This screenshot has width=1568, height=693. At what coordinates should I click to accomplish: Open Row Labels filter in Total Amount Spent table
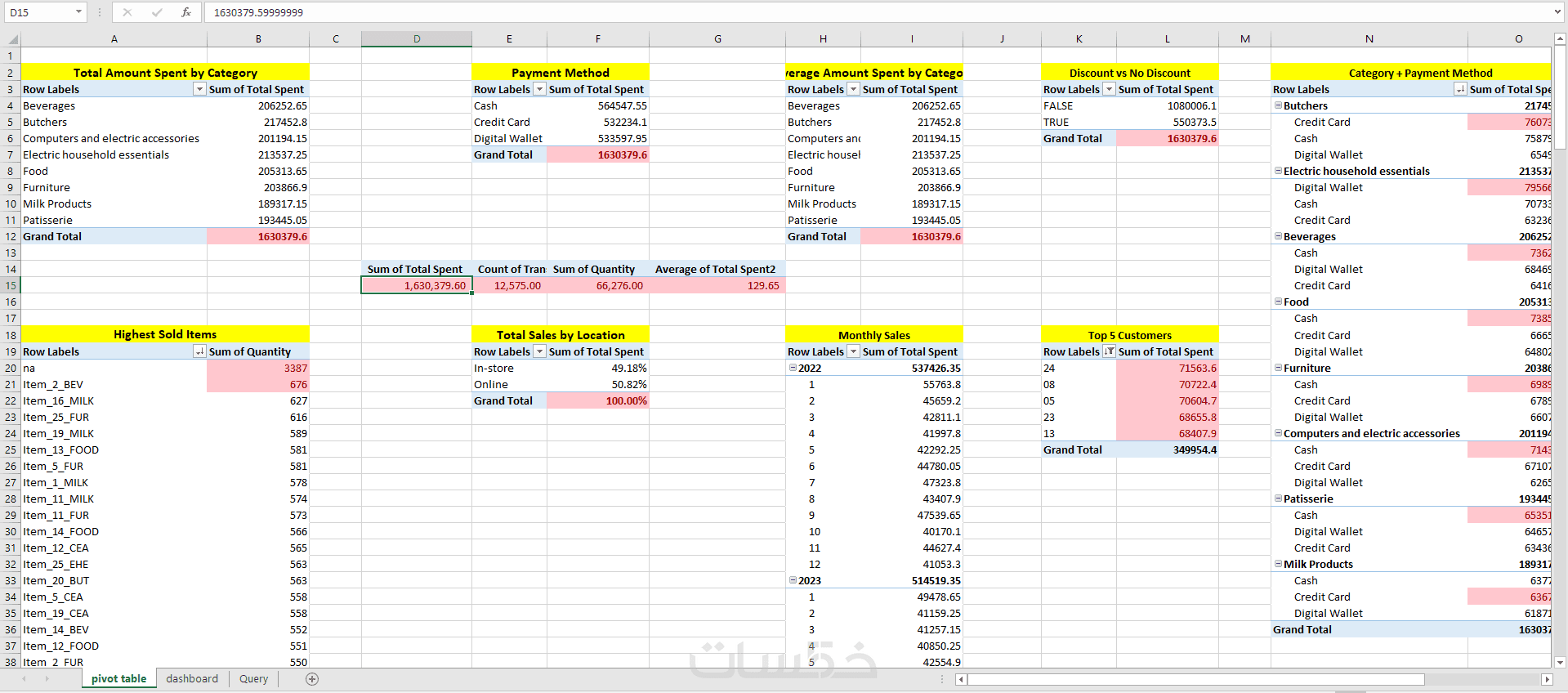pyautogui.click(x=199, y=89)
